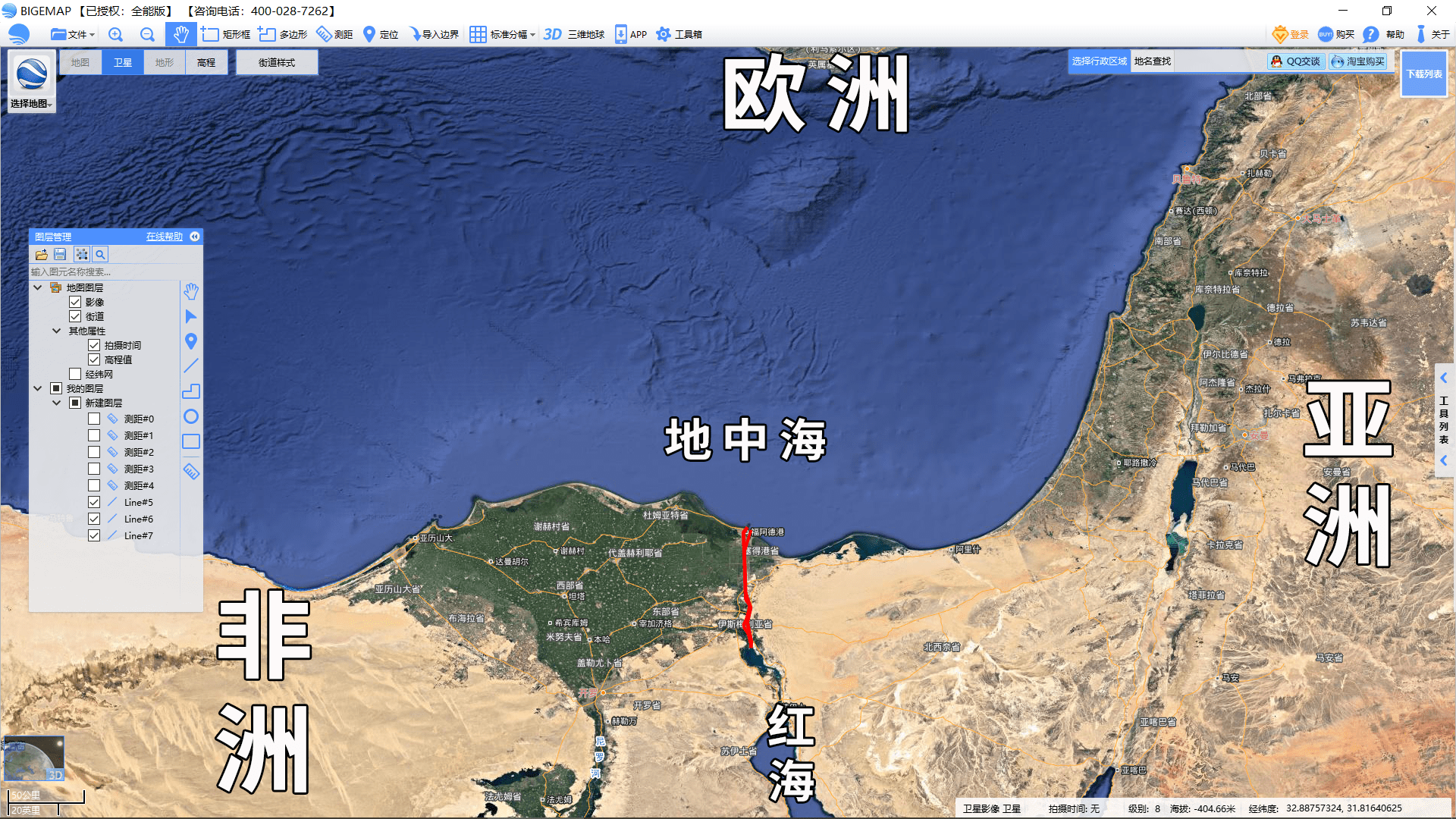Open the 文件 file dropdown
The image size is (1456, 819).
pyautogui.click(x=73, y=34)
